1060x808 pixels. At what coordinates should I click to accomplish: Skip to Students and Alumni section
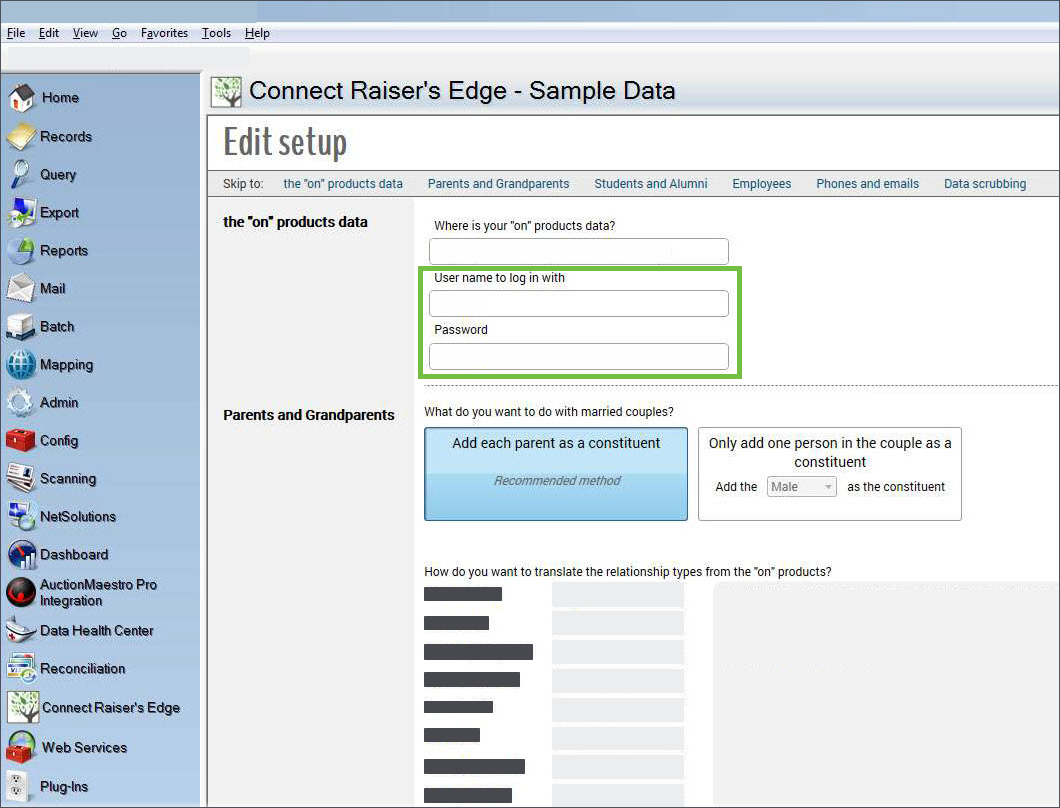click(650, 183)
